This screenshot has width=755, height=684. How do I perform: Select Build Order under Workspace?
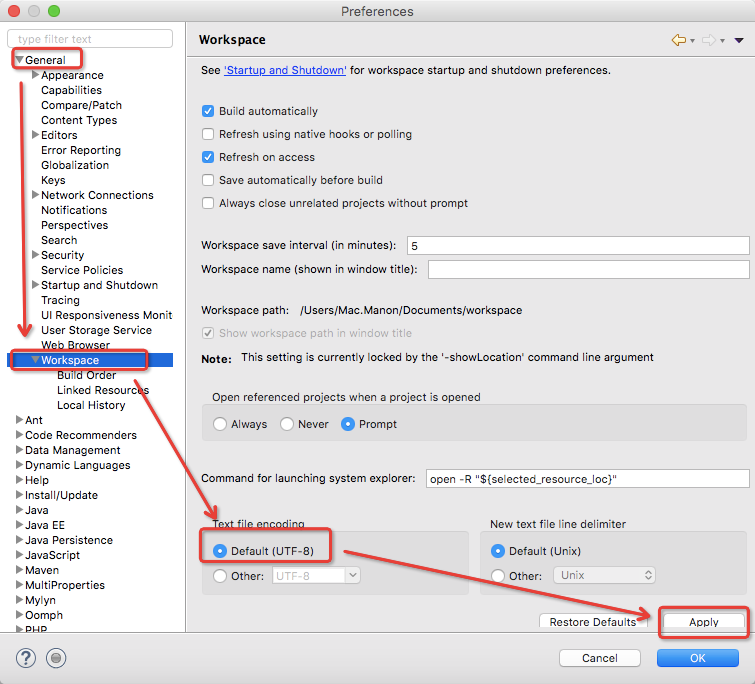tap(87, 375)
